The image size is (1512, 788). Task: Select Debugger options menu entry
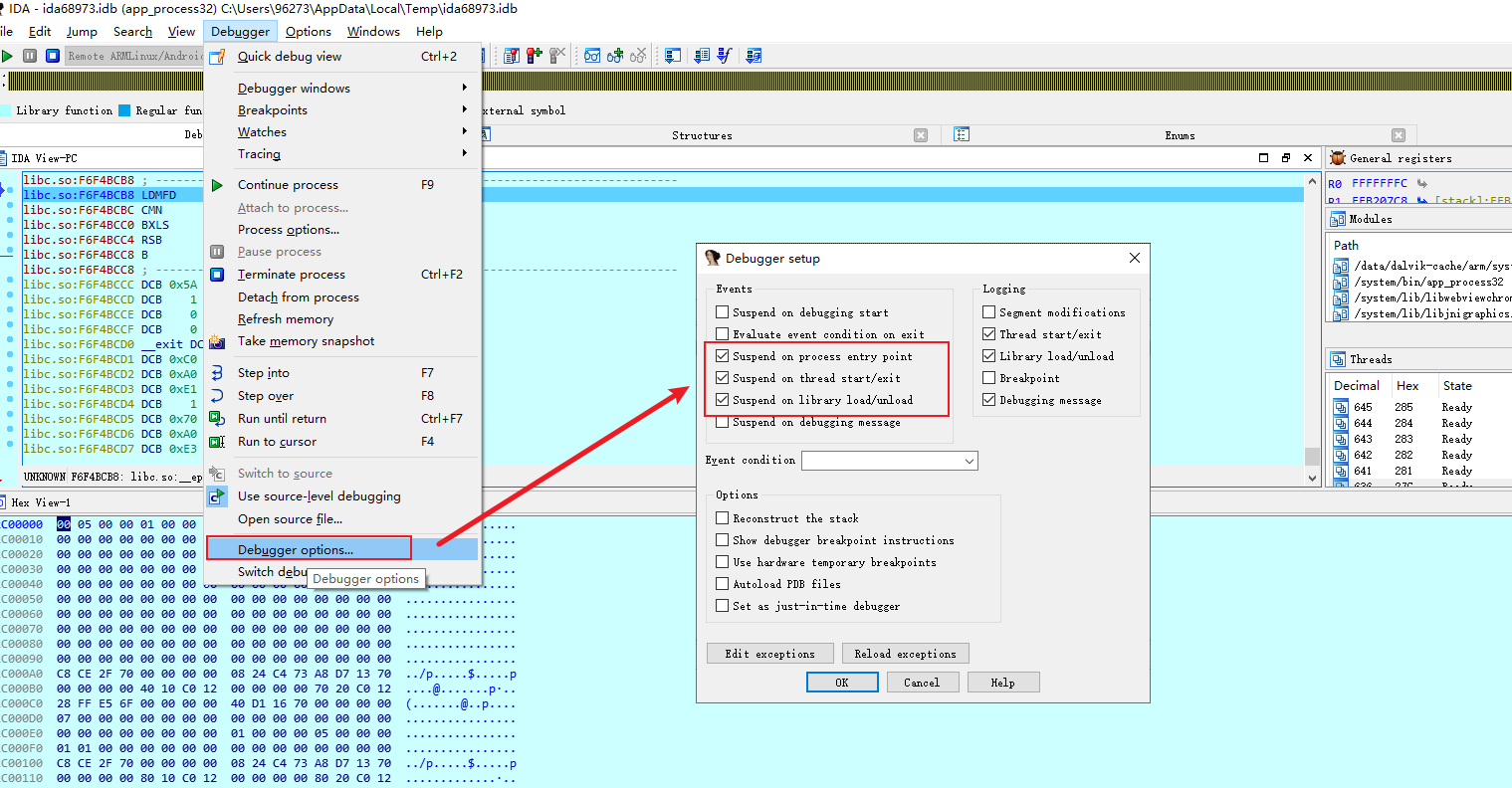(342, 549)
